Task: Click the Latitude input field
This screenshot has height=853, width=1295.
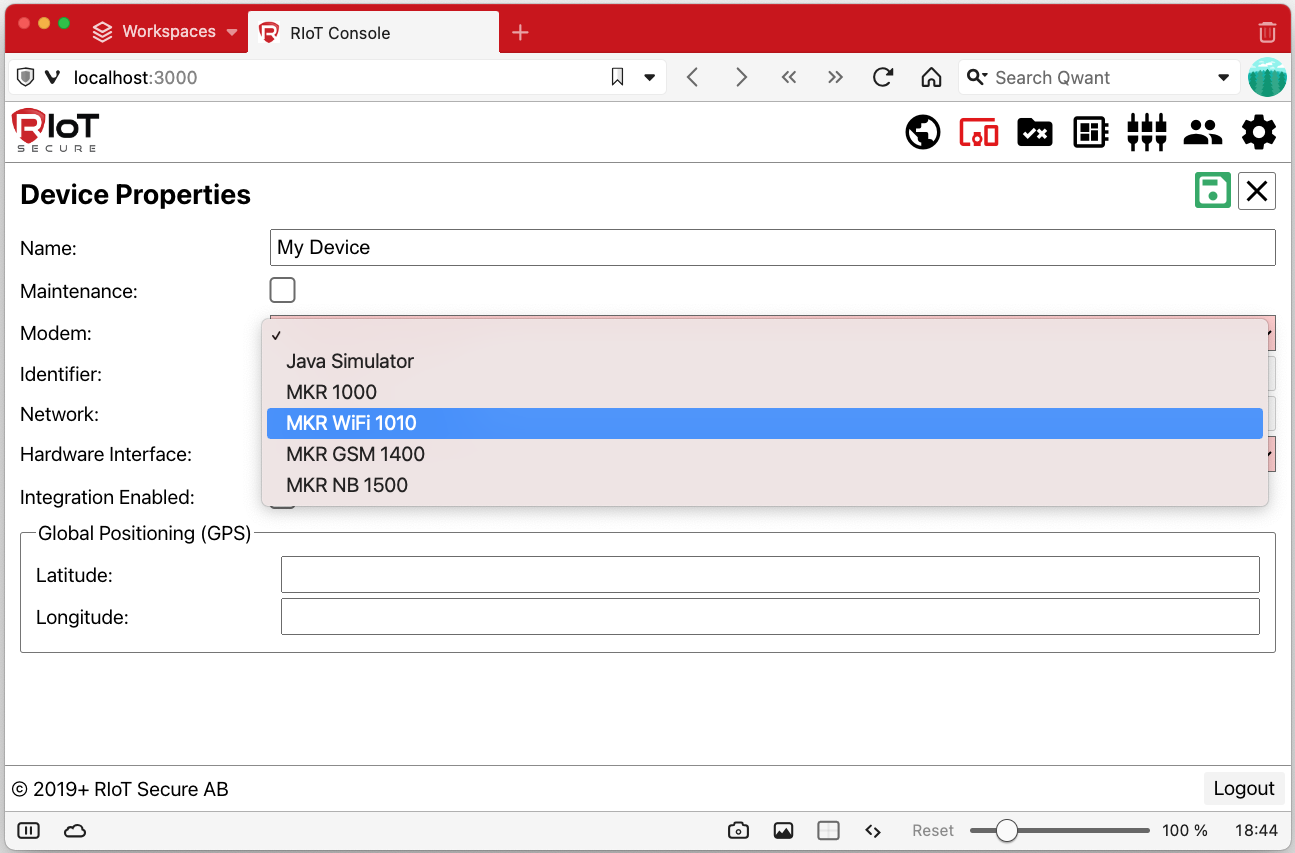Action: pos(769,575)
